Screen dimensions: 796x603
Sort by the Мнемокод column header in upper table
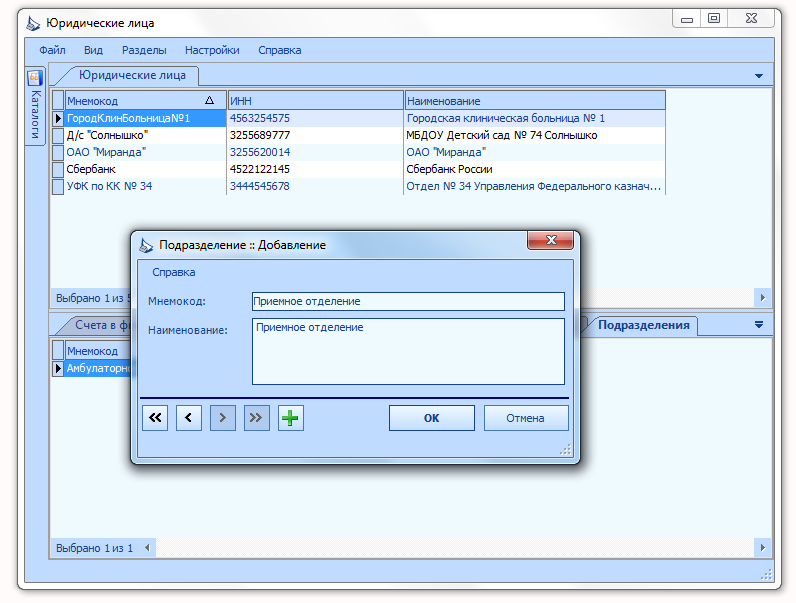(x=145, y=100)
